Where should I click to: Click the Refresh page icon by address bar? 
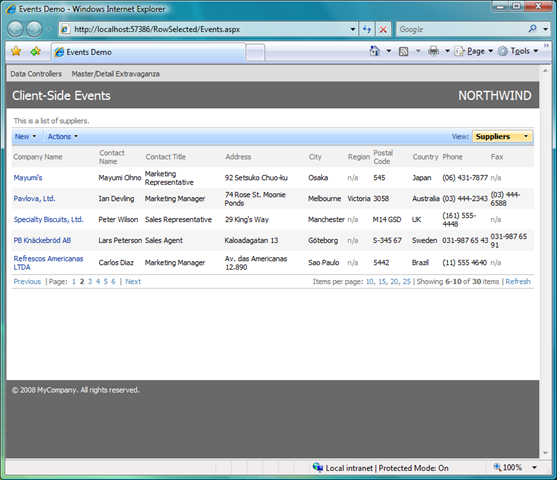[x=367, y=29]
